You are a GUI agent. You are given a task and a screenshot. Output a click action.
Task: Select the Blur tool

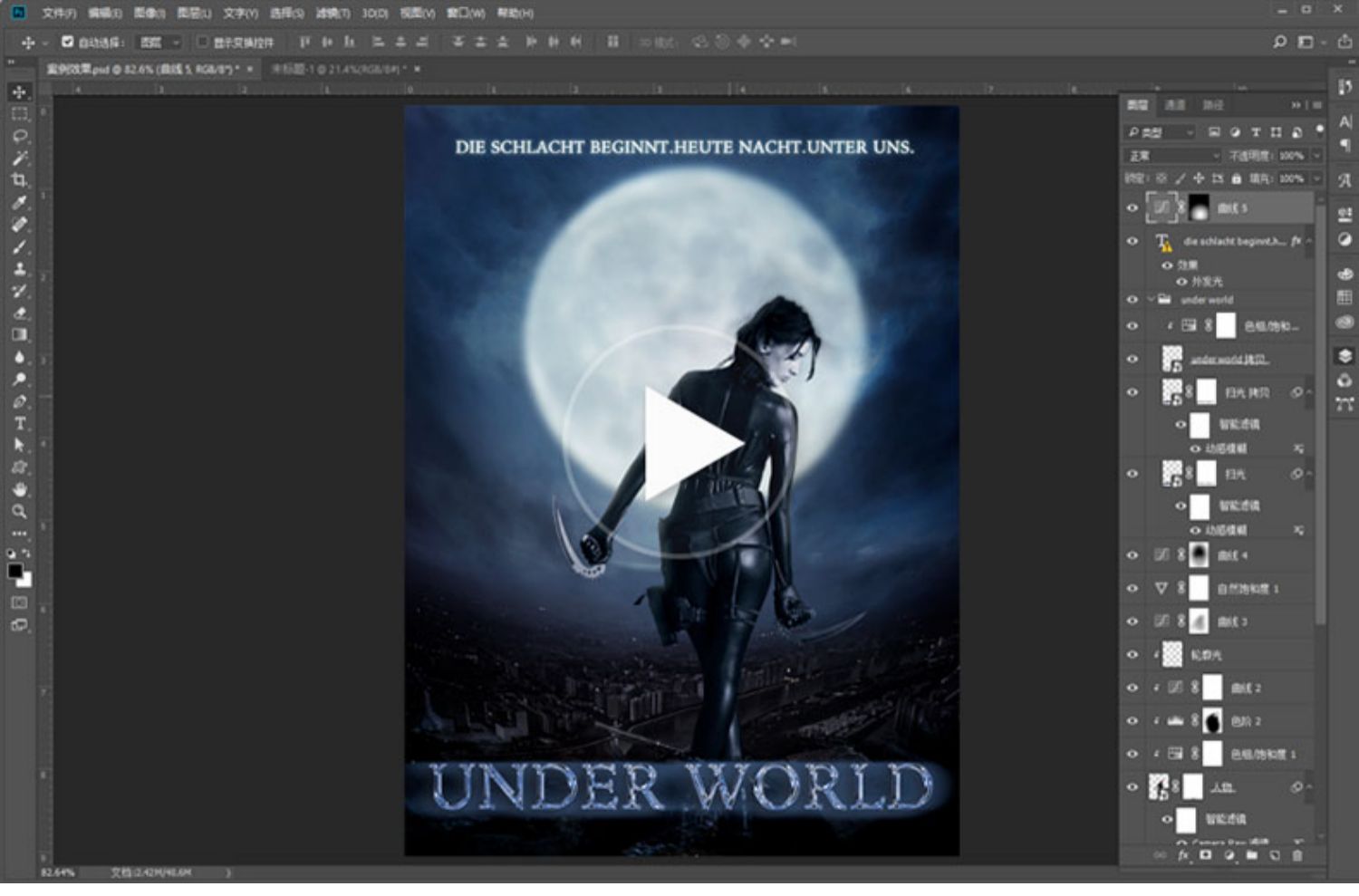point(19,357)
